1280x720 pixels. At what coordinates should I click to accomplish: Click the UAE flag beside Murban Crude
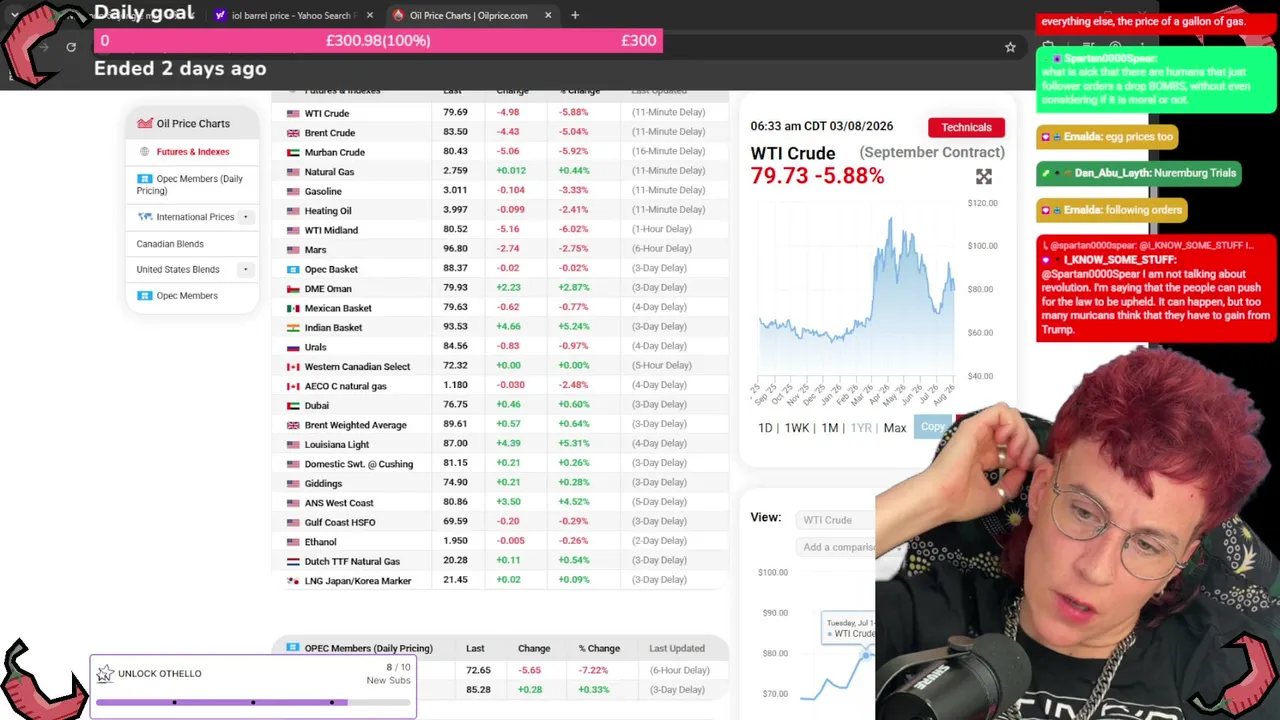tap(293, 152)
